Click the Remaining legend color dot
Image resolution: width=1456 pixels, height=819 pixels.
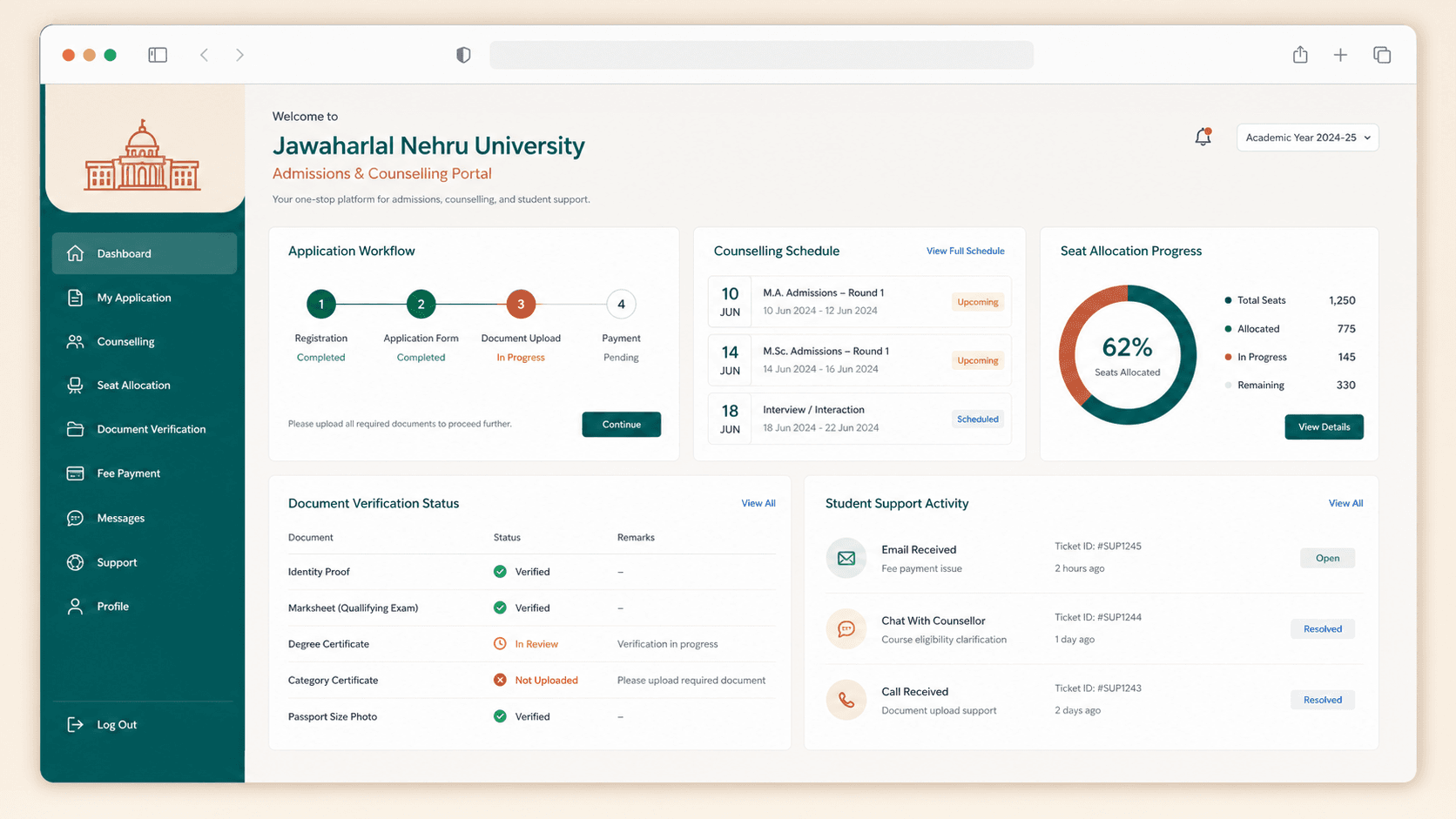click(x=1228, y=385)
